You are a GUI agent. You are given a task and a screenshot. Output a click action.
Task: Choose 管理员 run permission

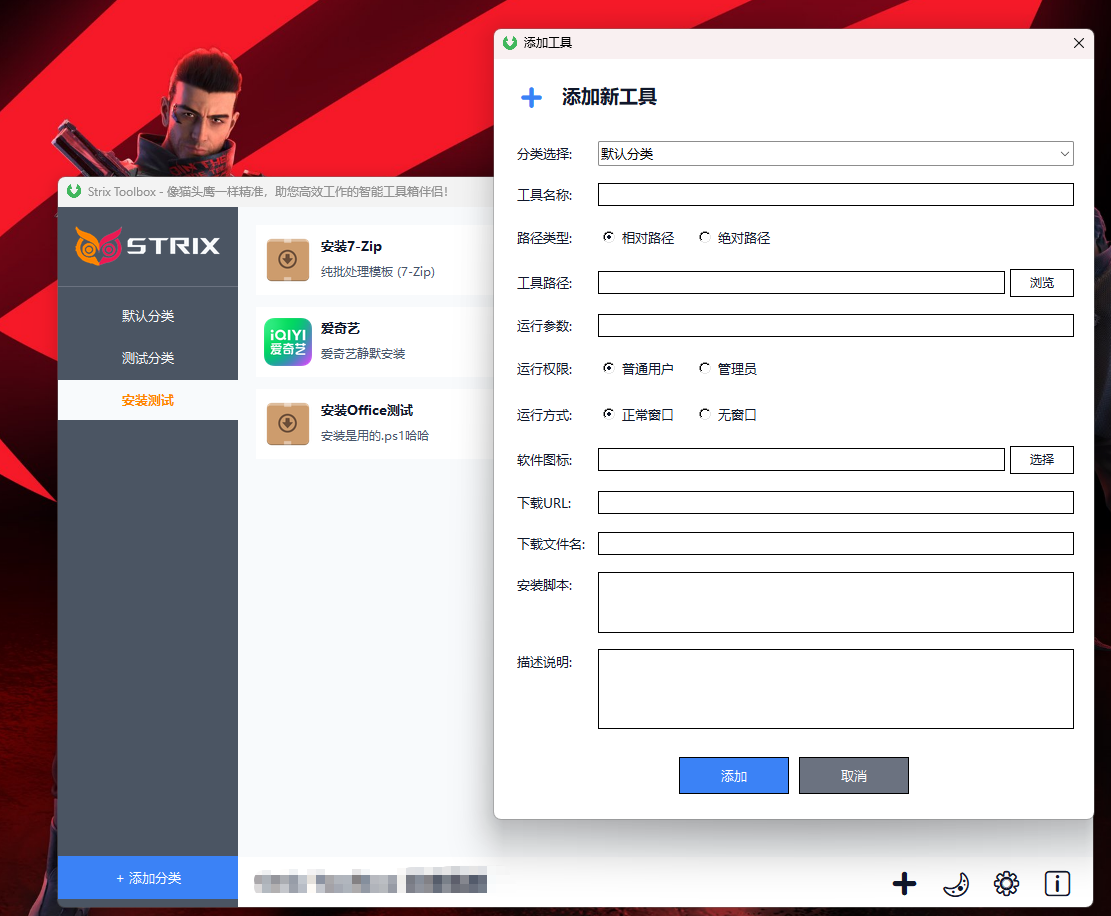pyautogui.click(x=705, y=369)
